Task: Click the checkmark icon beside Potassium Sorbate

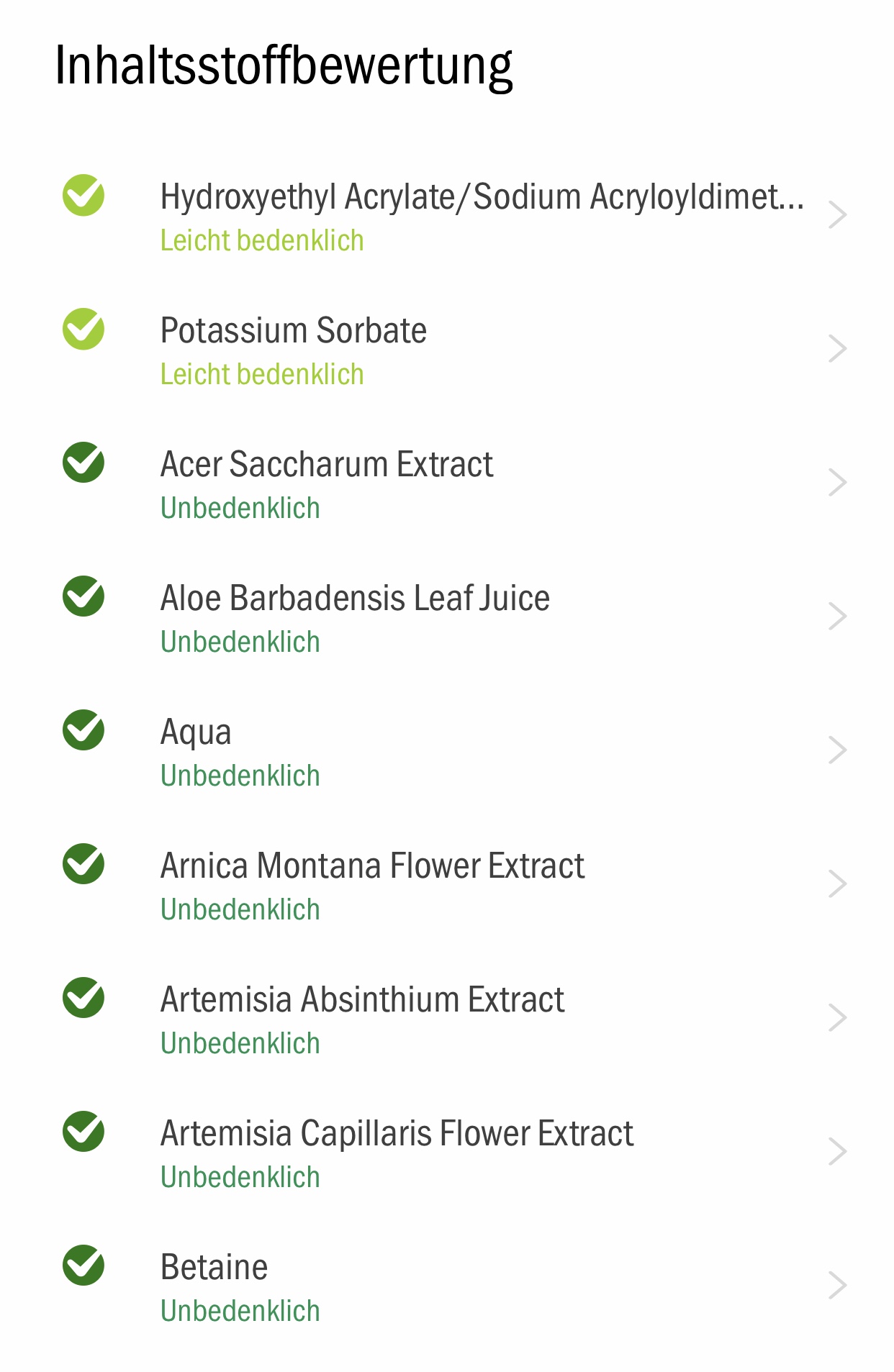Action: (x=83, y=329)
